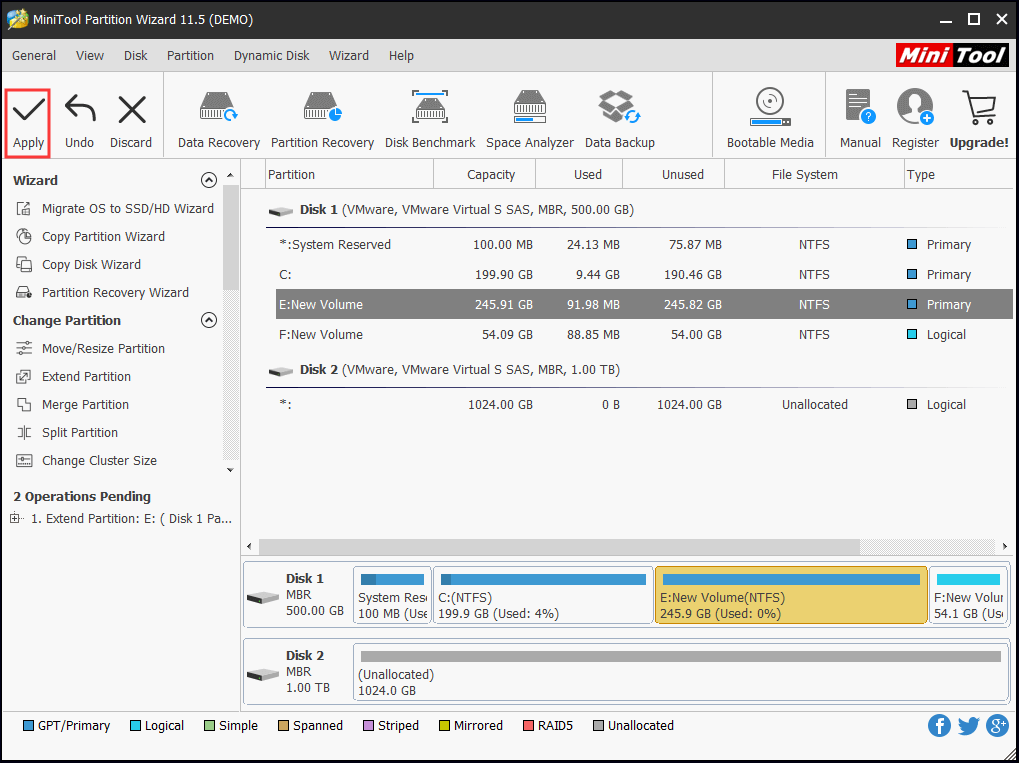Open the Facebook share icon

click(x=939, y=726)
